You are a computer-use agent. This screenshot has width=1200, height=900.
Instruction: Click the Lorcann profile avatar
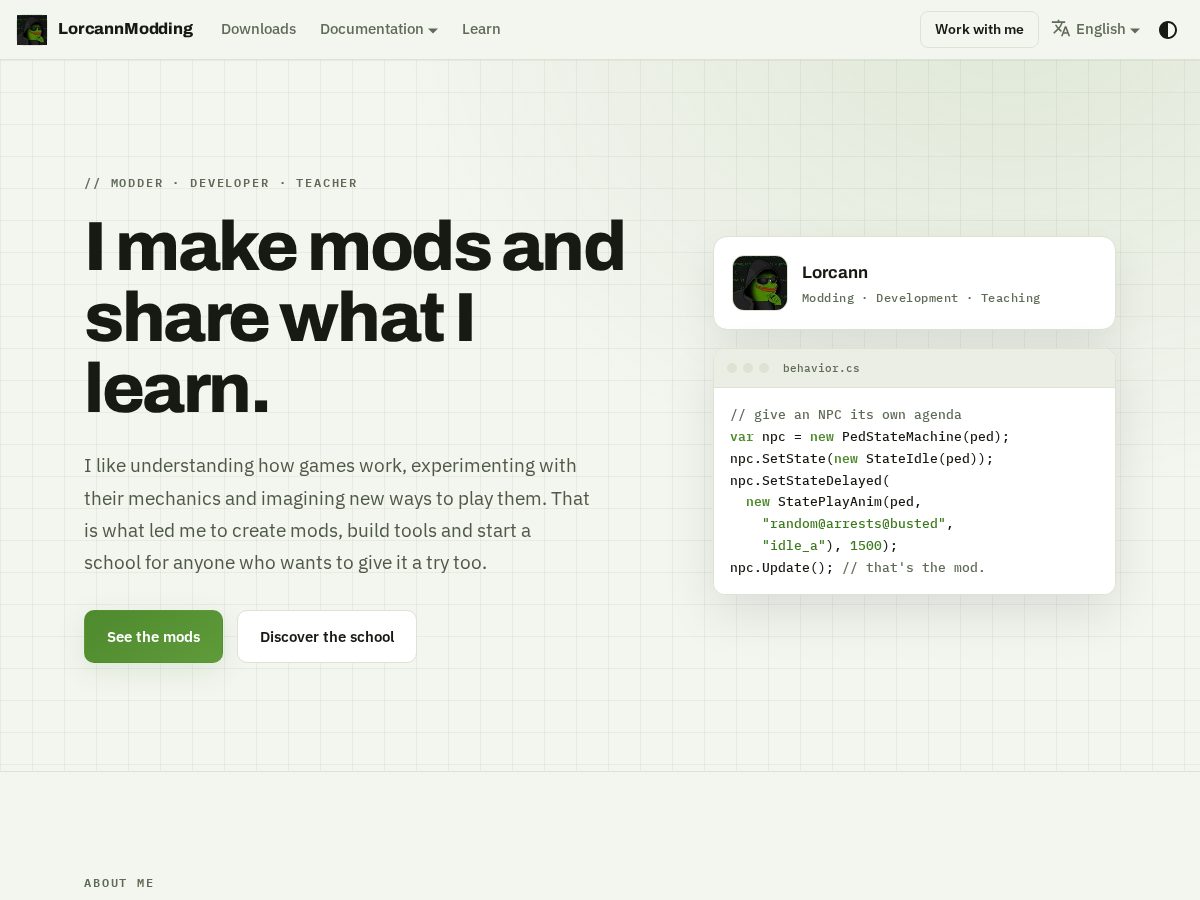click(x=760, y=283)
